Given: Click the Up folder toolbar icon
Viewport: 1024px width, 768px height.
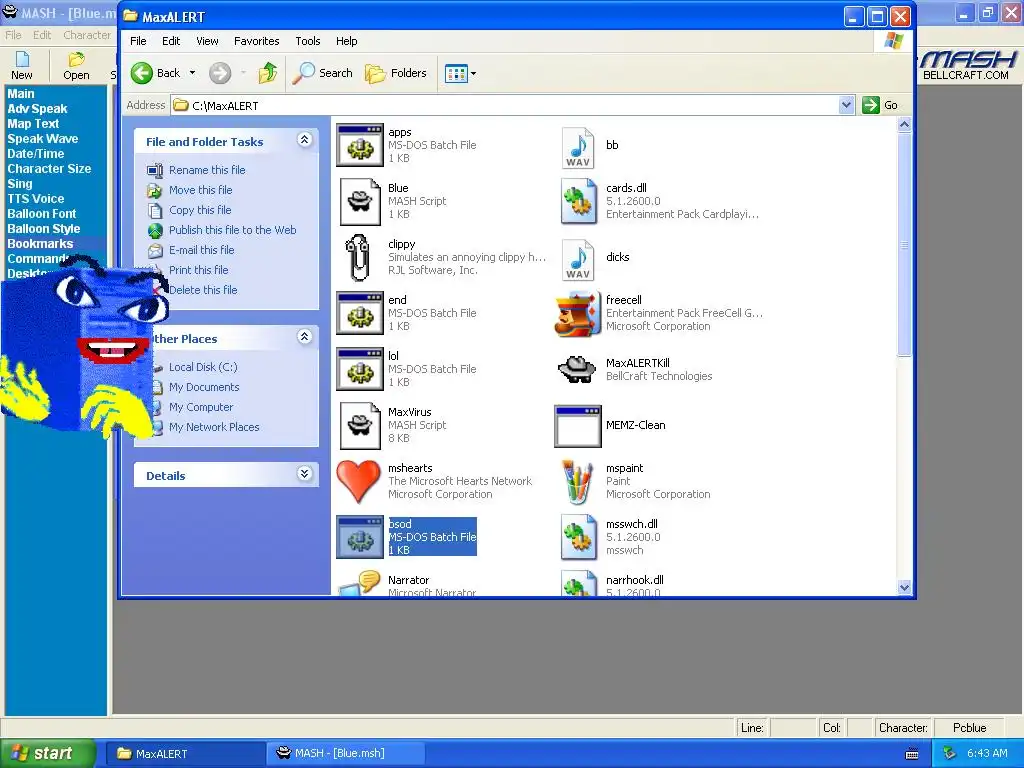Looking at the screenshot, I should 268,73.
